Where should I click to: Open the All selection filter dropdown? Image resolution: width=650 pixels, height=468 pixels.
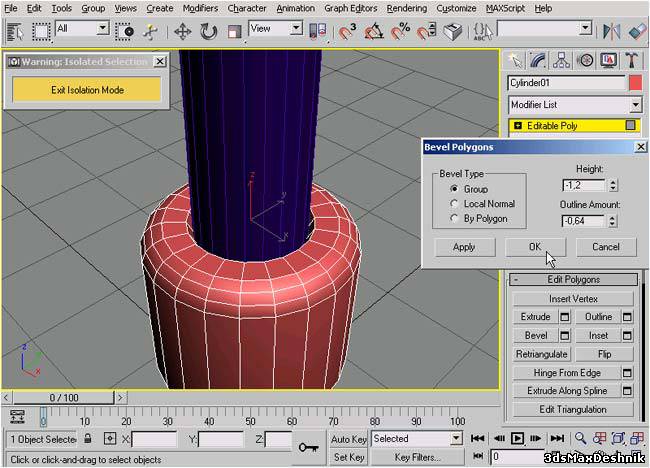coord(102,28)
